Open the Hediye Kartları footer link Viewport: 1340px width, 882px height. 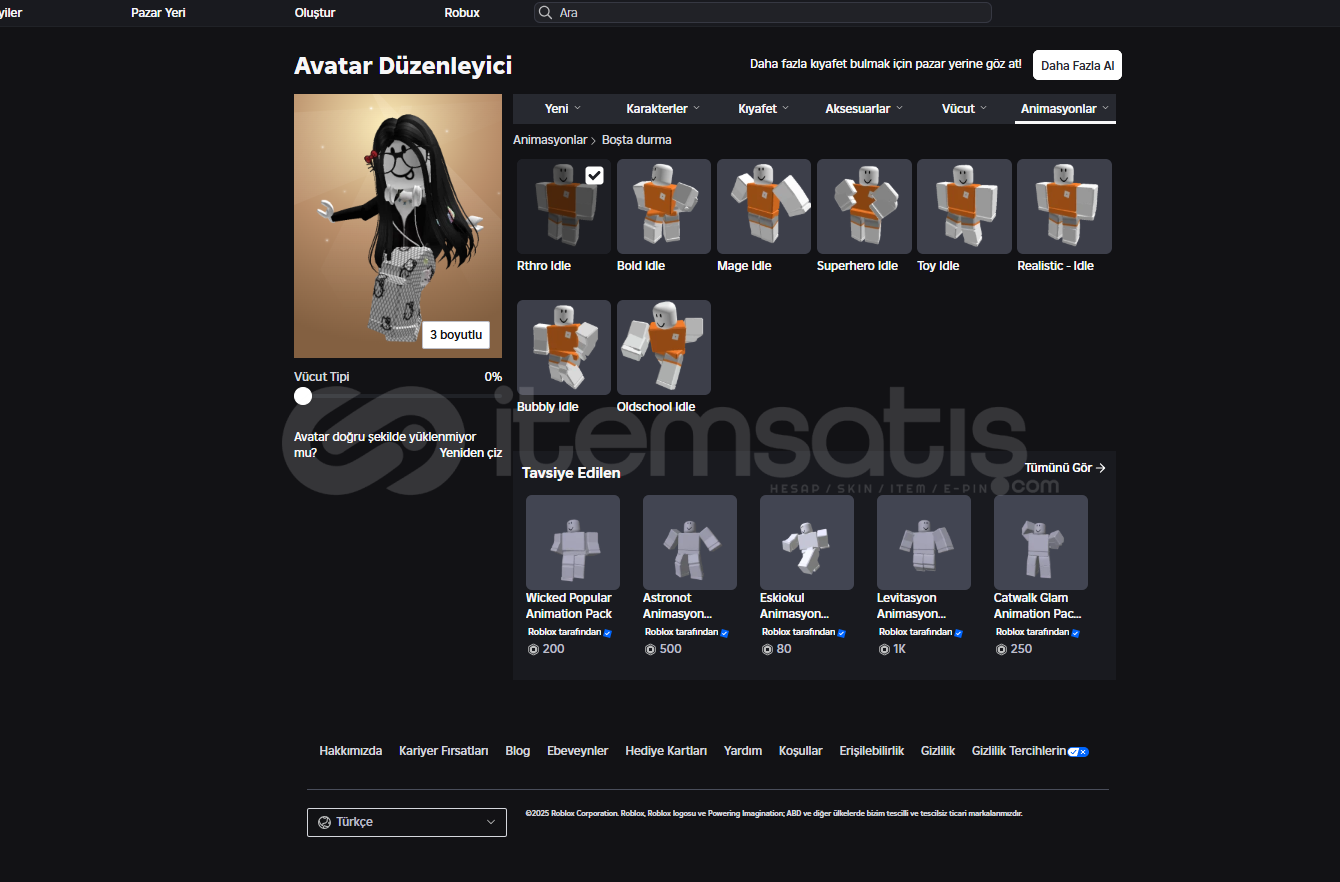pyautogui.click(x=666, y=751)
